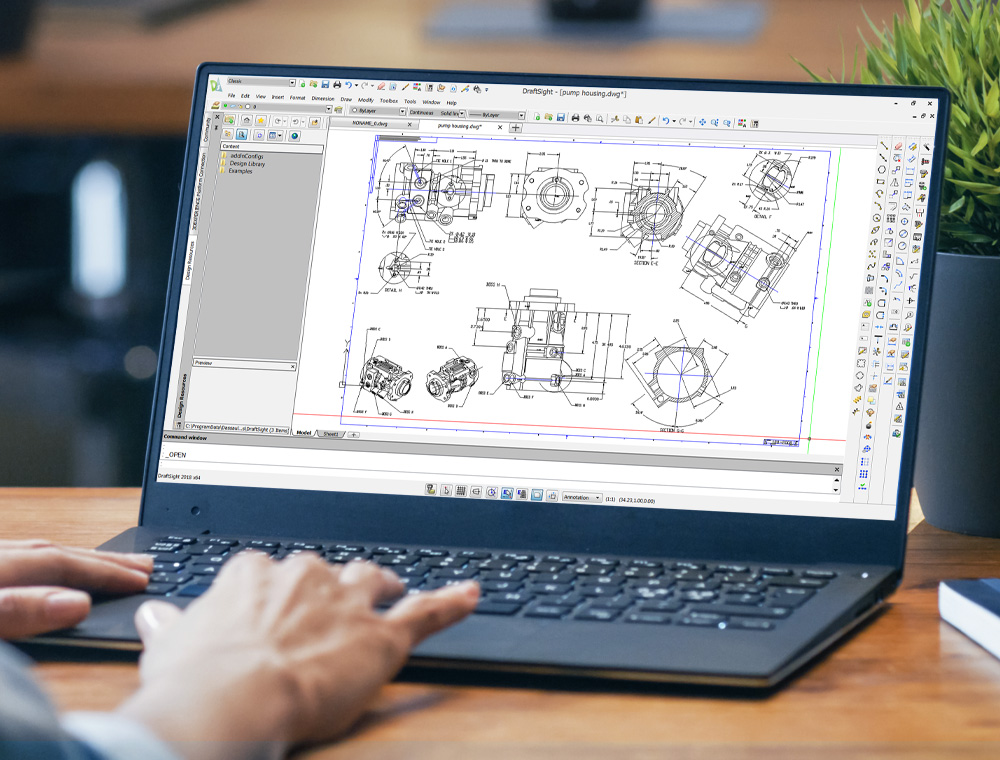Toggle the Grid display in the status bar

pyautogui.click(x=462, y=492)
